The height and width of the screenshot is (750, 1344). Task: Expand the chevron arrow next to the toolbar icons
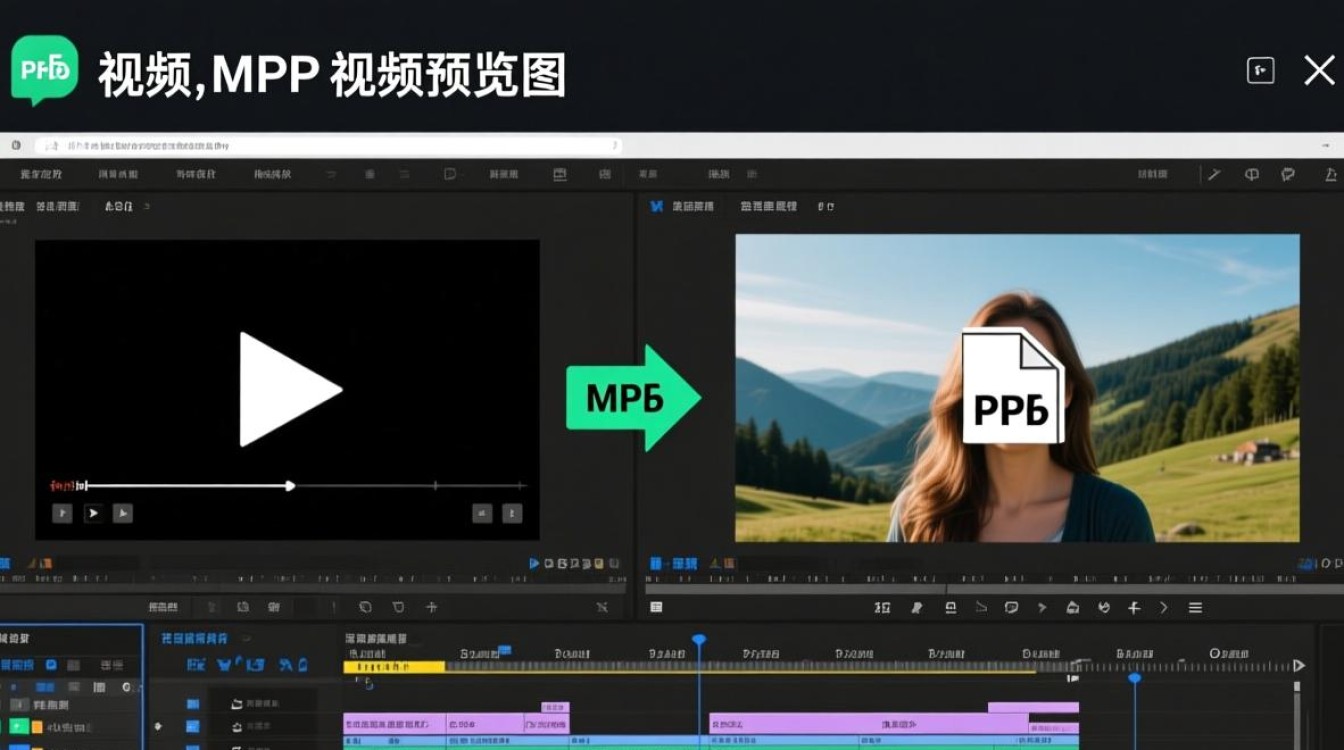(x=1162, y=607)
